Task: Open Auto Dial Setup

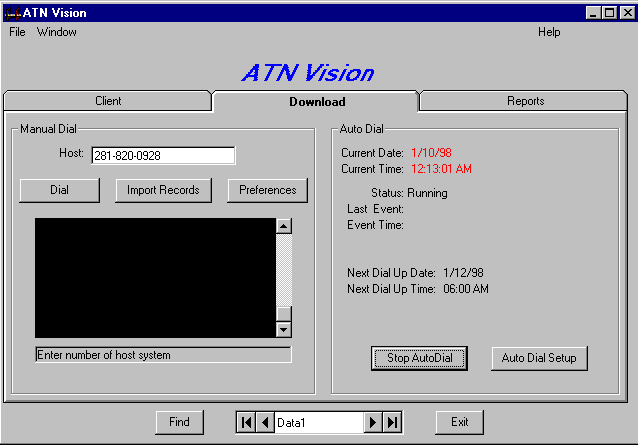Action: [539, 358]
